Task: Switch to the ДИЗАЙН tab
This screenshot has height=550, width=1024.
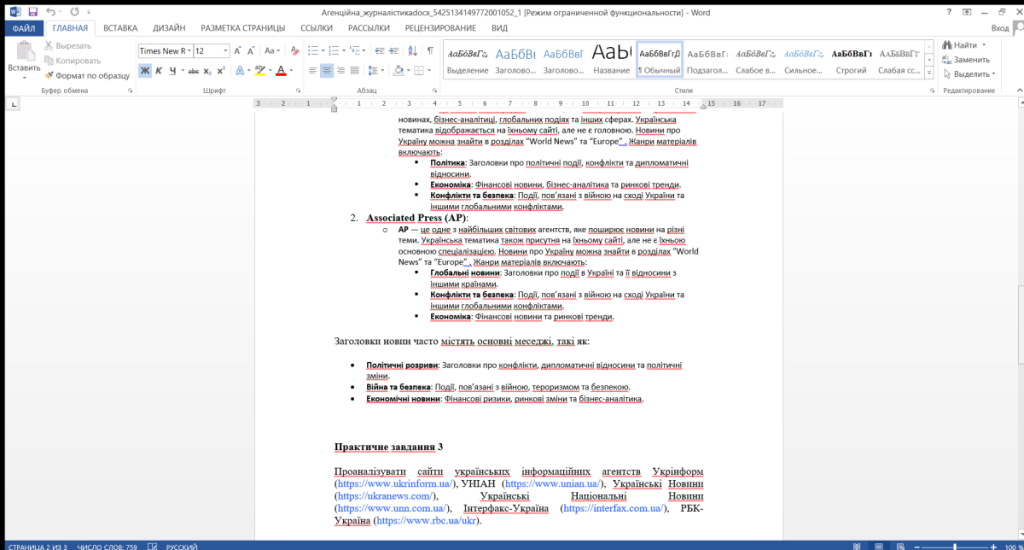Action: point(169,28)
